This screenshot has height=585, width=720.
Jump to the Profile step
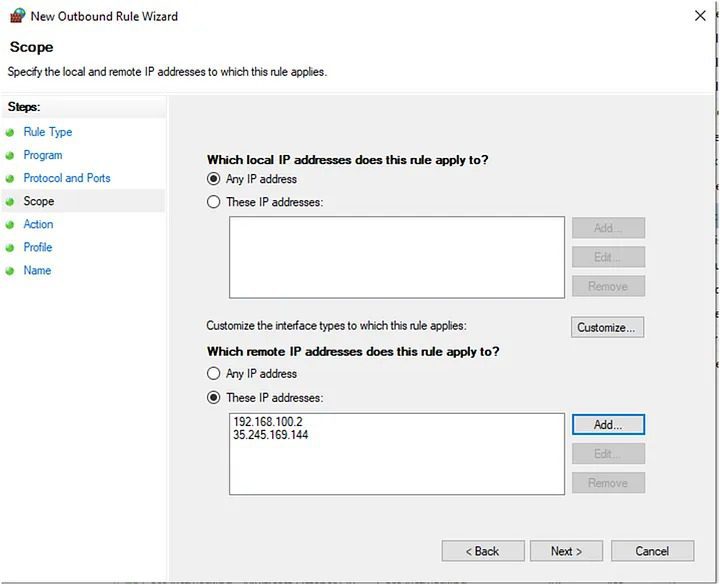(x=38, y=247)
